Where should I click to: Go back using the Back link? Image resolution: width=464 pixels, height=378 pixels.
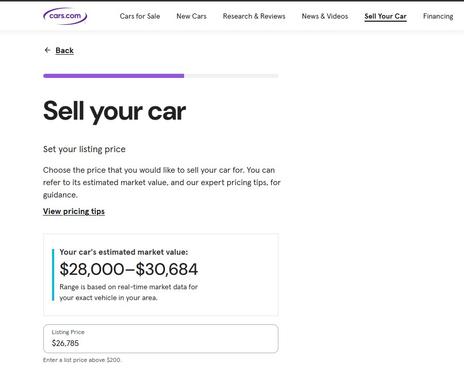tap(64, 50)
